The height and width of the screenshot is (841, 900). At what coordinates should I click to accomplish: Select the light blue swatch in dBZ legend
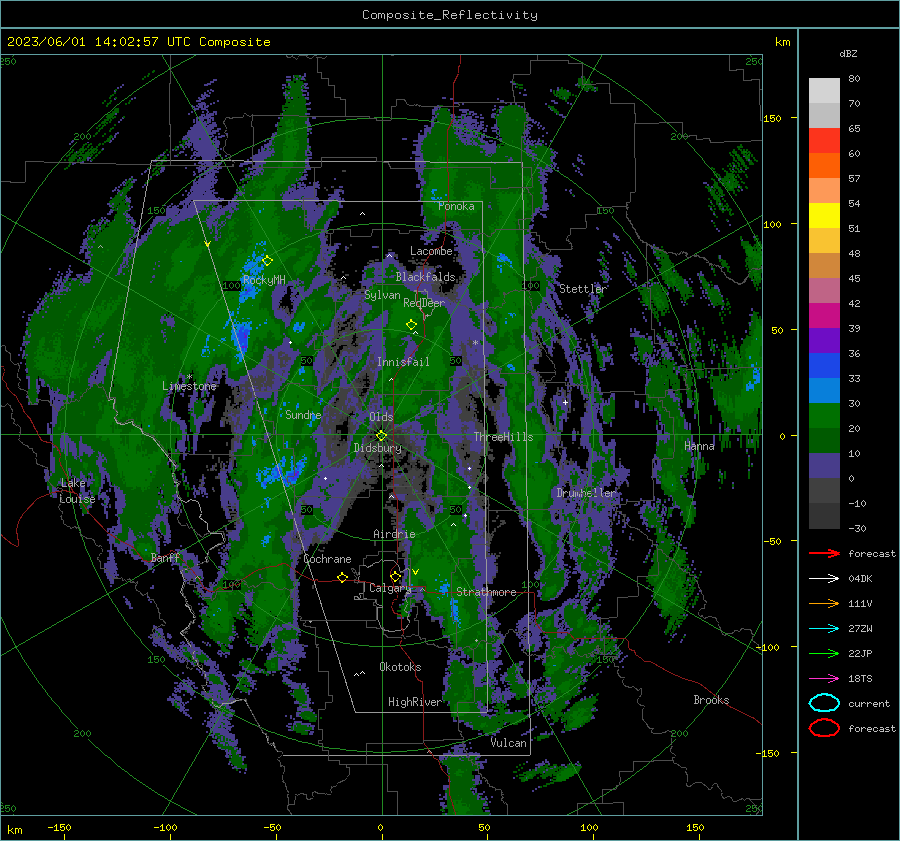(824, 390)
